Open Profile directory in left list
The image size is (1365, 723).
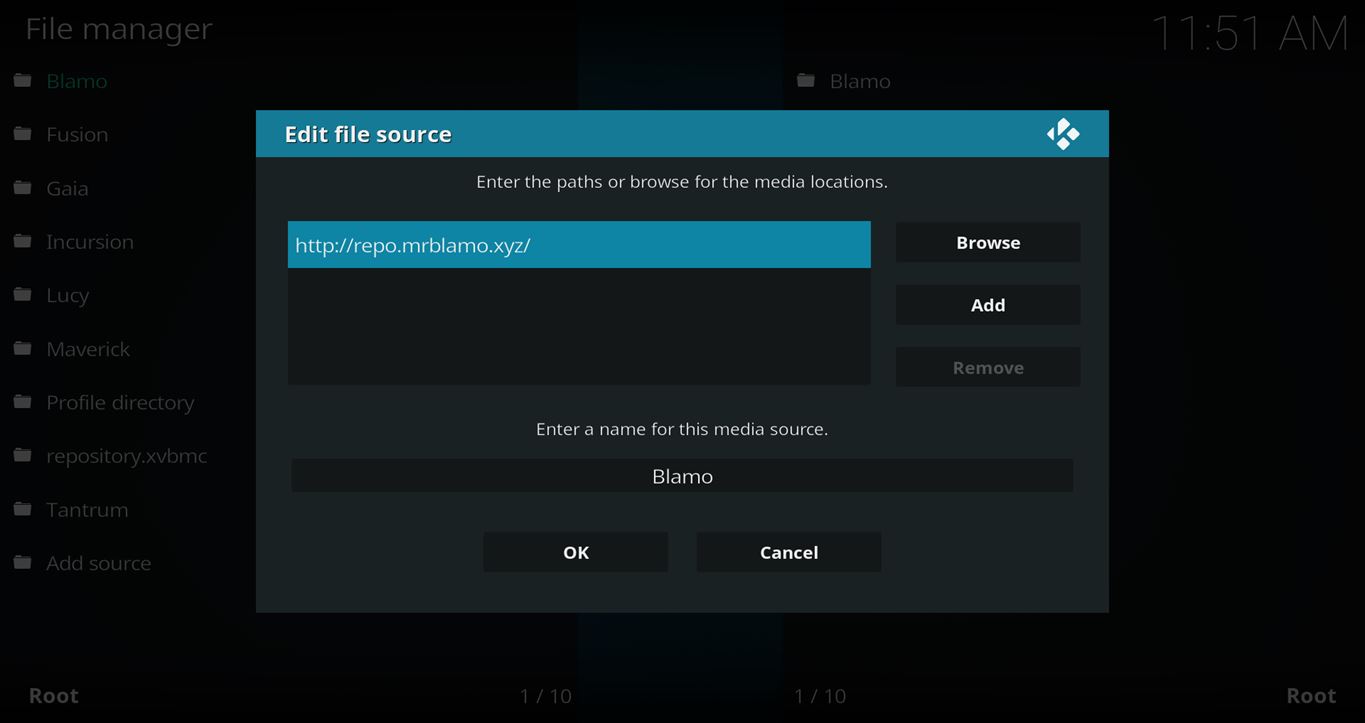(x=120, y=402)
